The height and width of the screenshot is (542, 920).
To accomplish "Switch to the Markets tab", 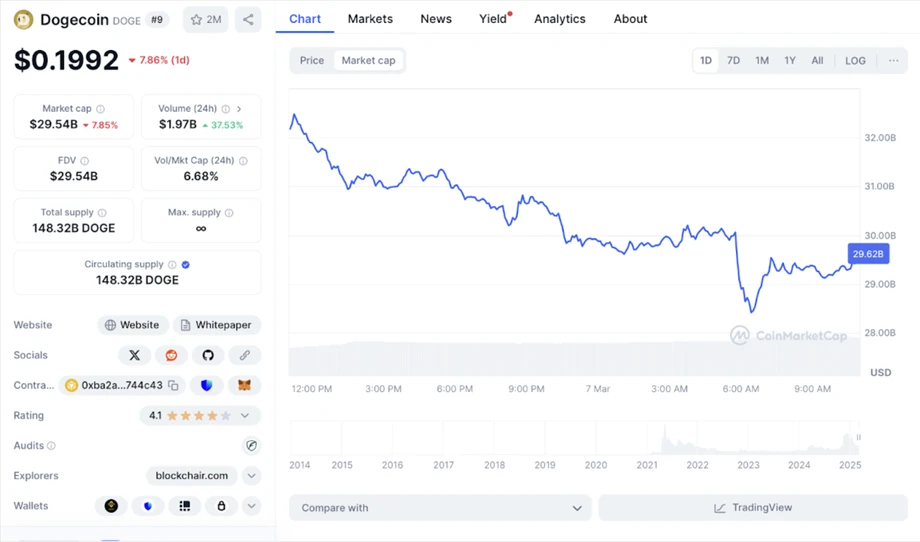I will [370, 19].
